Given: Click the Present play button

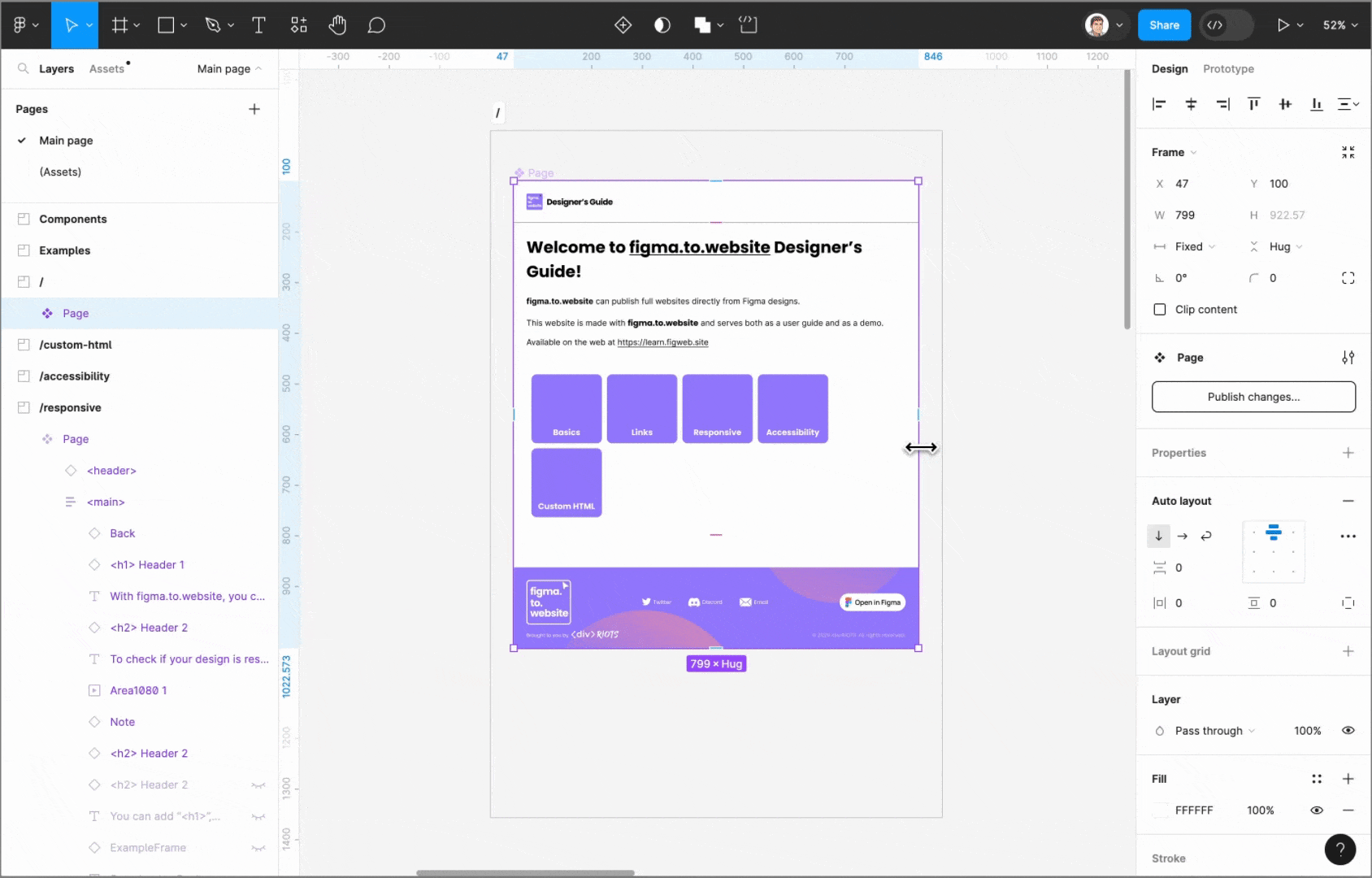Looking at the screenshot, I should pos(1283,25).
